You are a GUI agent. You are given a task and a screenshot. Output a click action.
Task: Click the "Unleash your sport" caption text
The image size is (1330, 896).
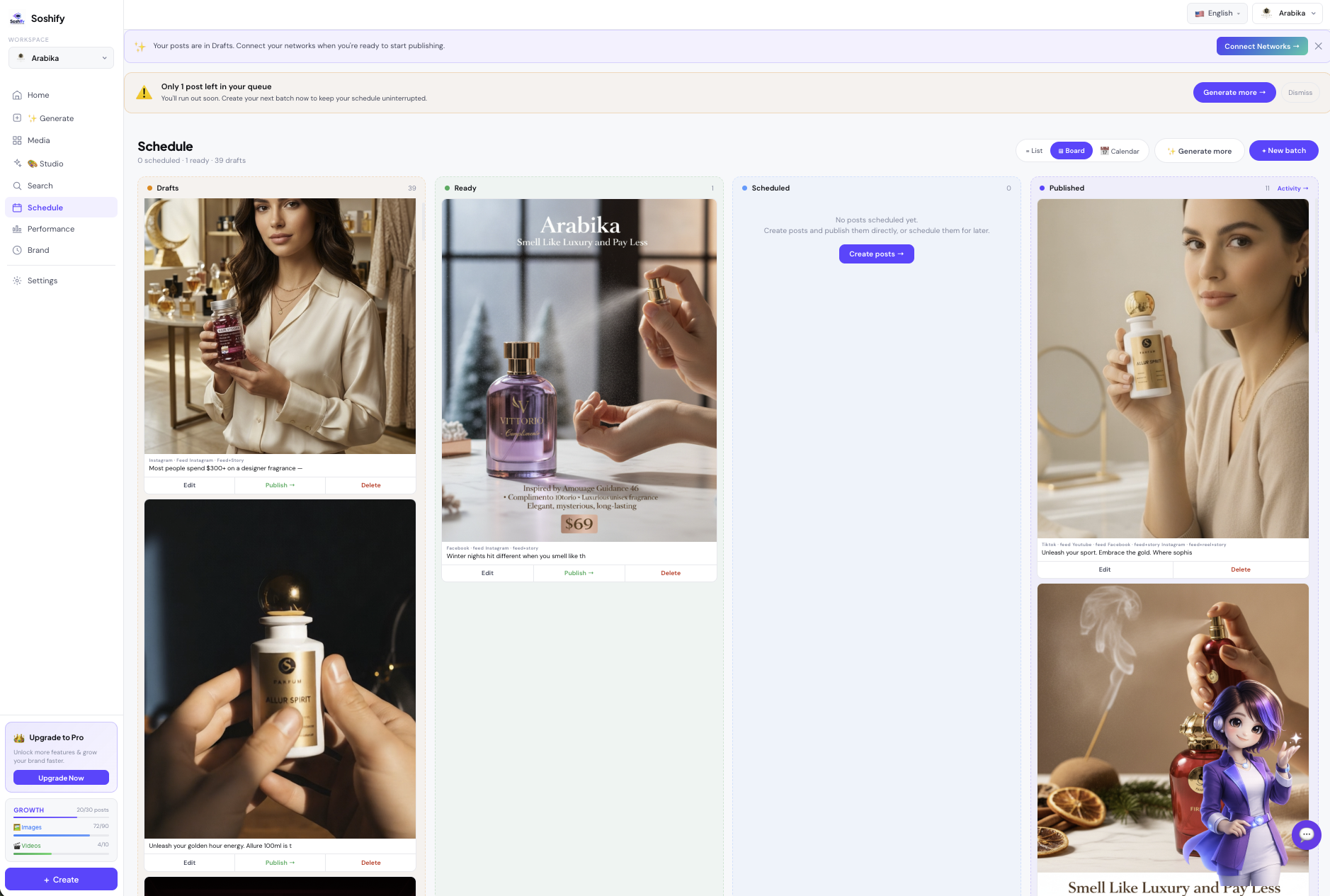coord(1116,552)
